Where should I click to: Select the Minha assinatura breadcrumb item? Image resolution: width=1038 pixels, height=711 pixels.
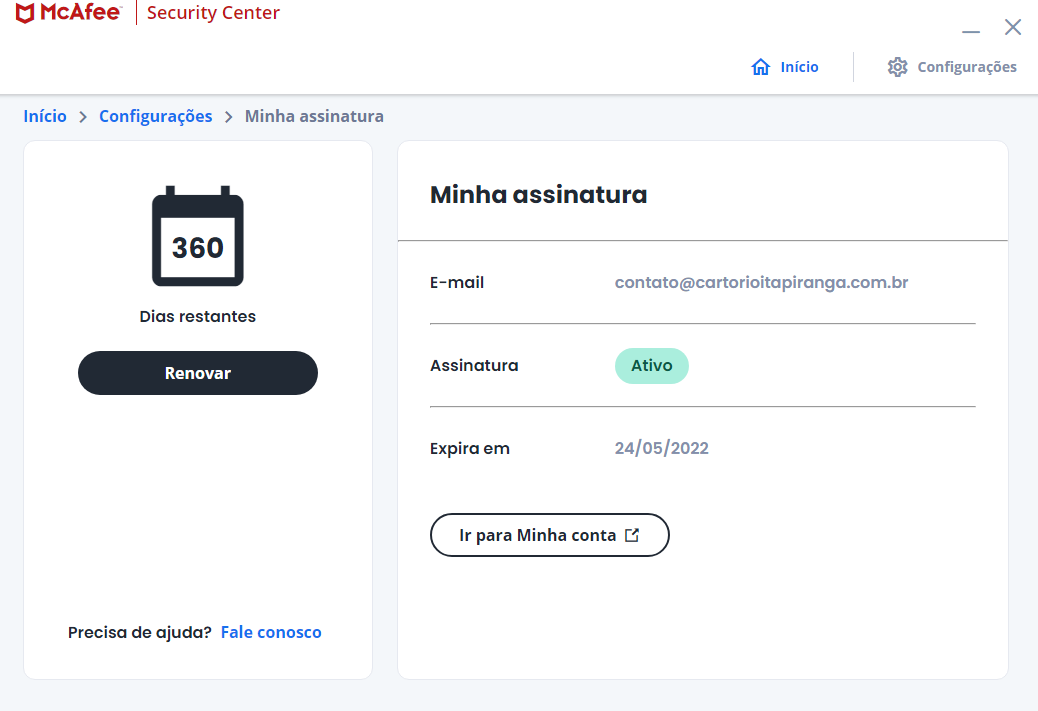tap(314, 116)
